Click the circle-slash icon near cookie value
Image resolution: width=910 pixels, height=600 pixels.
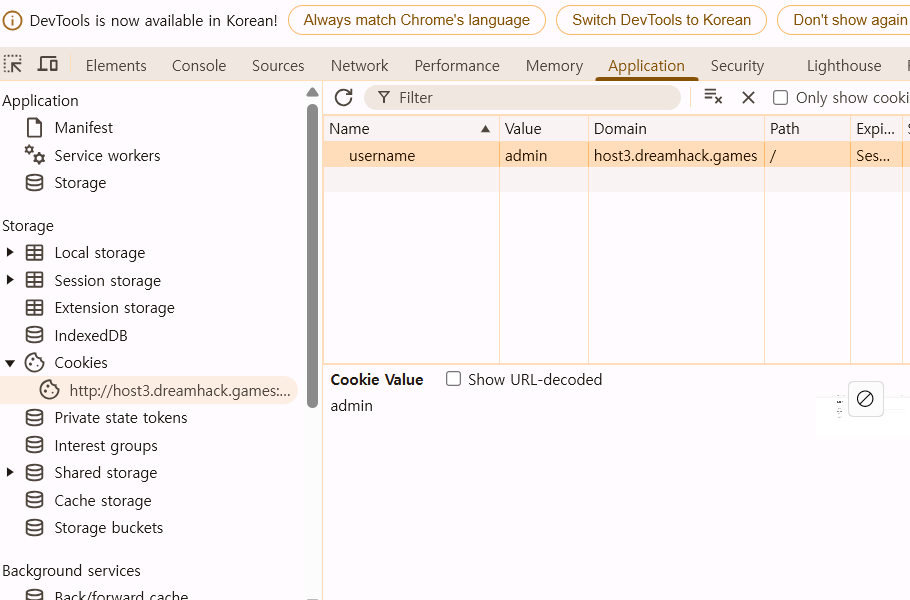click(865, 399)
